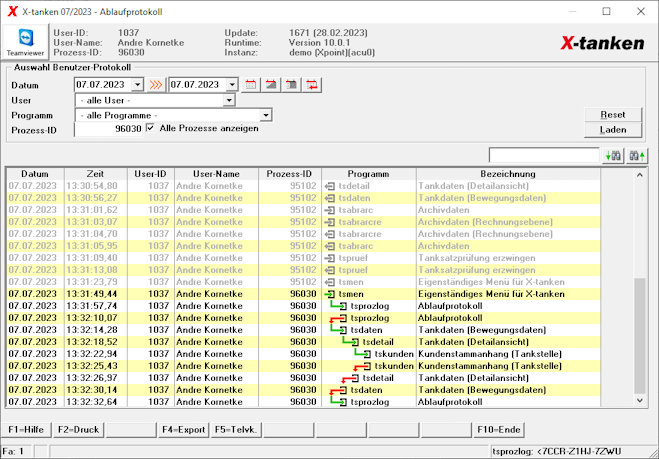The width and height of the screenshot is (659, 459).
Task: Click the gray exit icon beside tspruef at 13:31:09,40
Action: [x=330, y=258]
